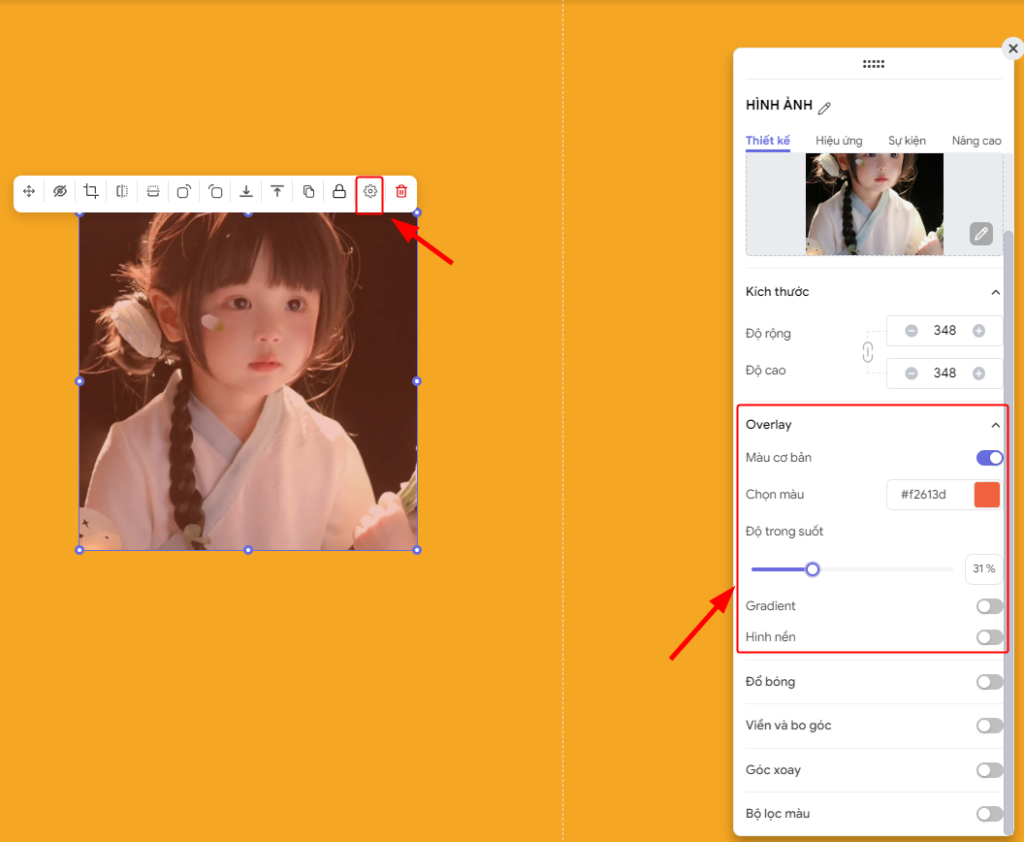Image resolution: width=1024 pixels, height=842 pixels.
Task: Open image settings via gear icon
Action: click(370, 191)
